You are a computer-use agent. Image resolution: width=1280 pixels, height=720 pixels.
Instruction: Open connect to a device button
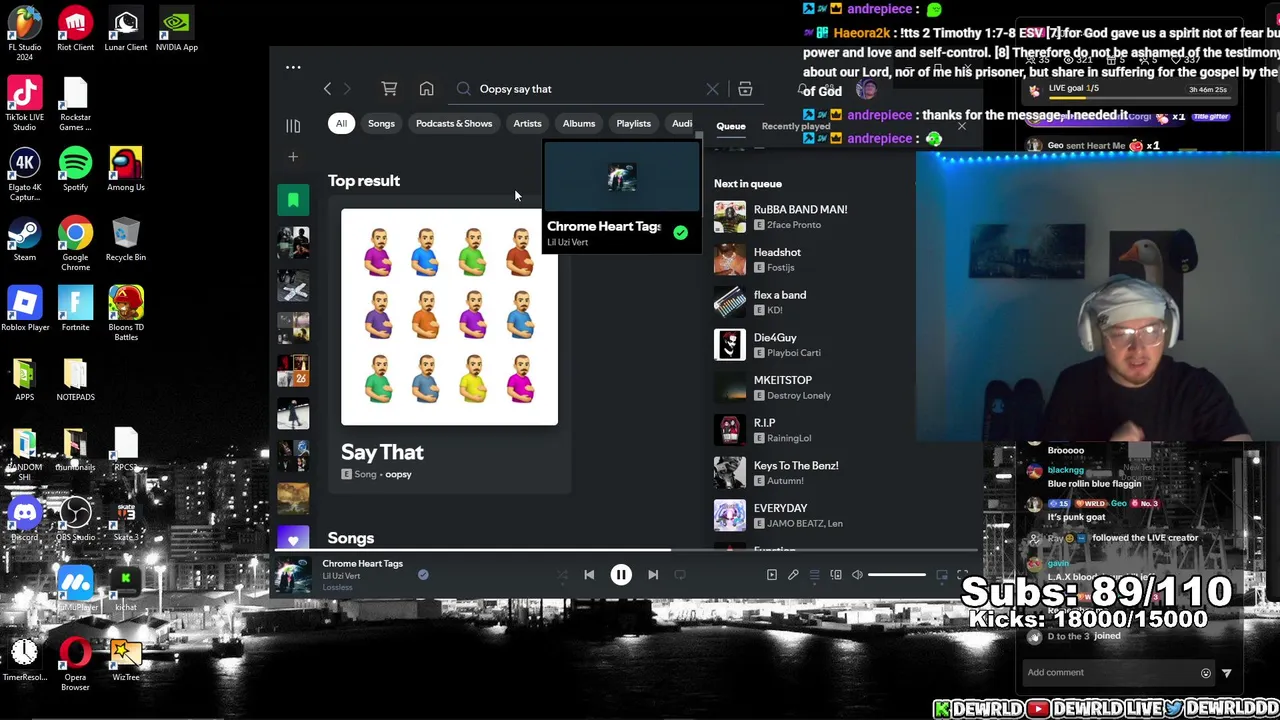pyautogui.click(x=836, y=575)
